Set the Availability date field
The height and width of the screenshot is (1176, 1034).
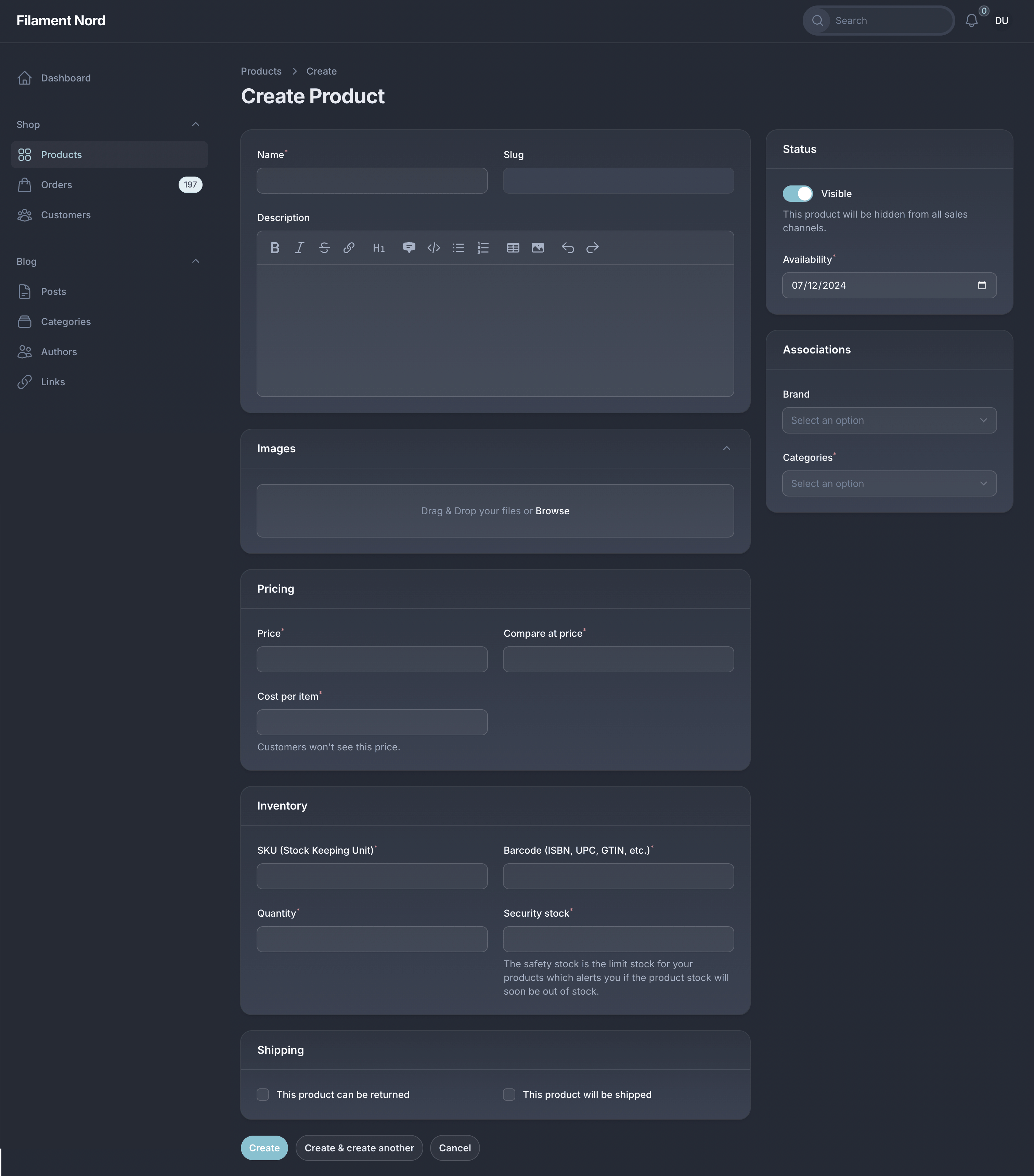(889, 285)
